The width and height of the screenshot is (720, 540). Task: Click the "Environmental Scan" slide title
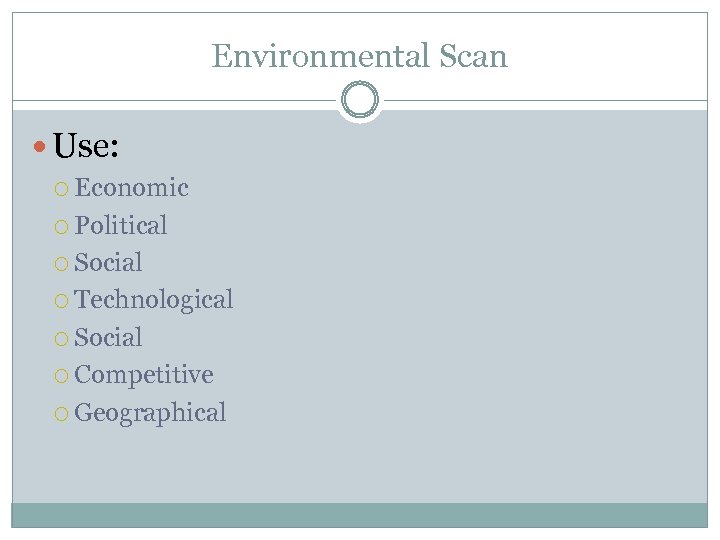tap(359, 56)
